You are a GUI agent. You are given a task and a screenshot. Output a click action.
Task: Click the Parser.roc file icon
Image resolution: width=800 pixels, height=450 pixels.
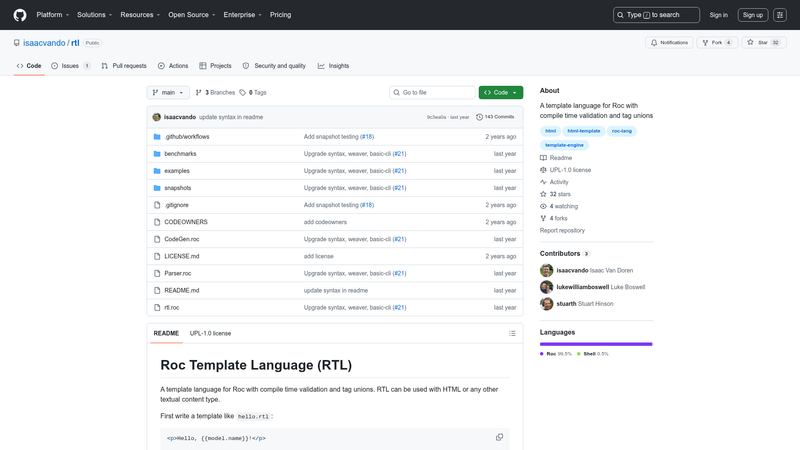157,273
